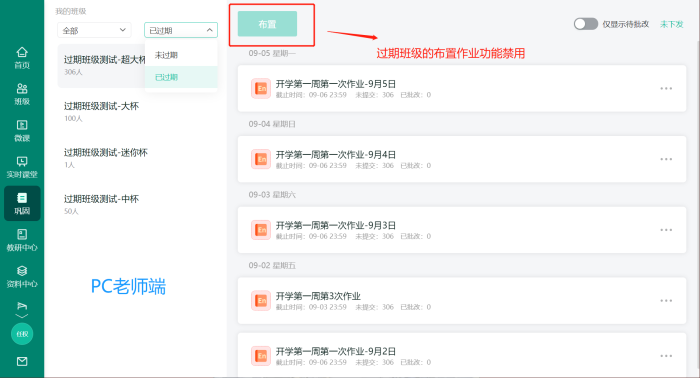Image resolution: width=700 pixels, height=378 pixels.
Task: Choose 已过期 in dropdown list
Action: click(x=181, y=77)
